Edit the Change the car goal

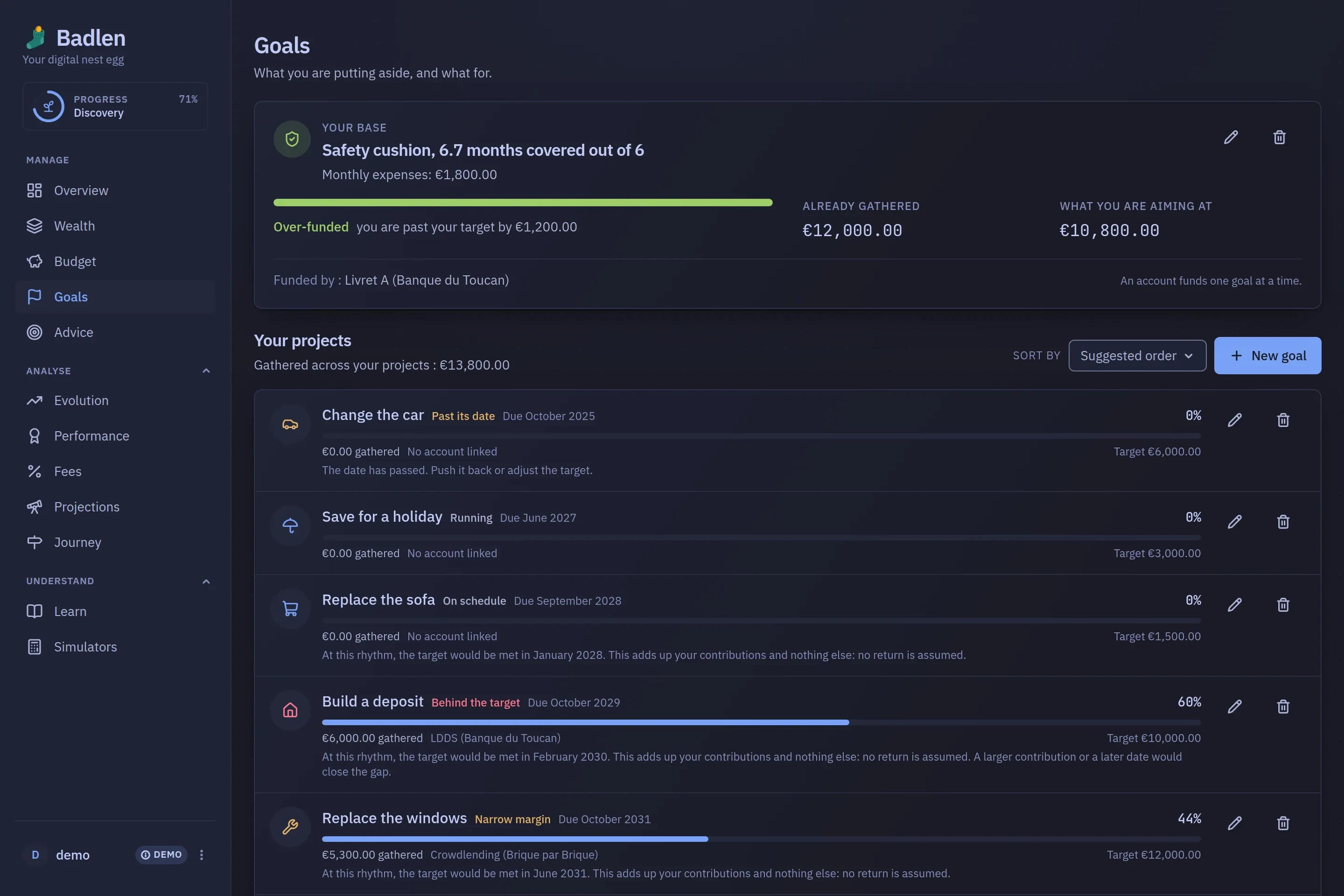[1234, 420]
